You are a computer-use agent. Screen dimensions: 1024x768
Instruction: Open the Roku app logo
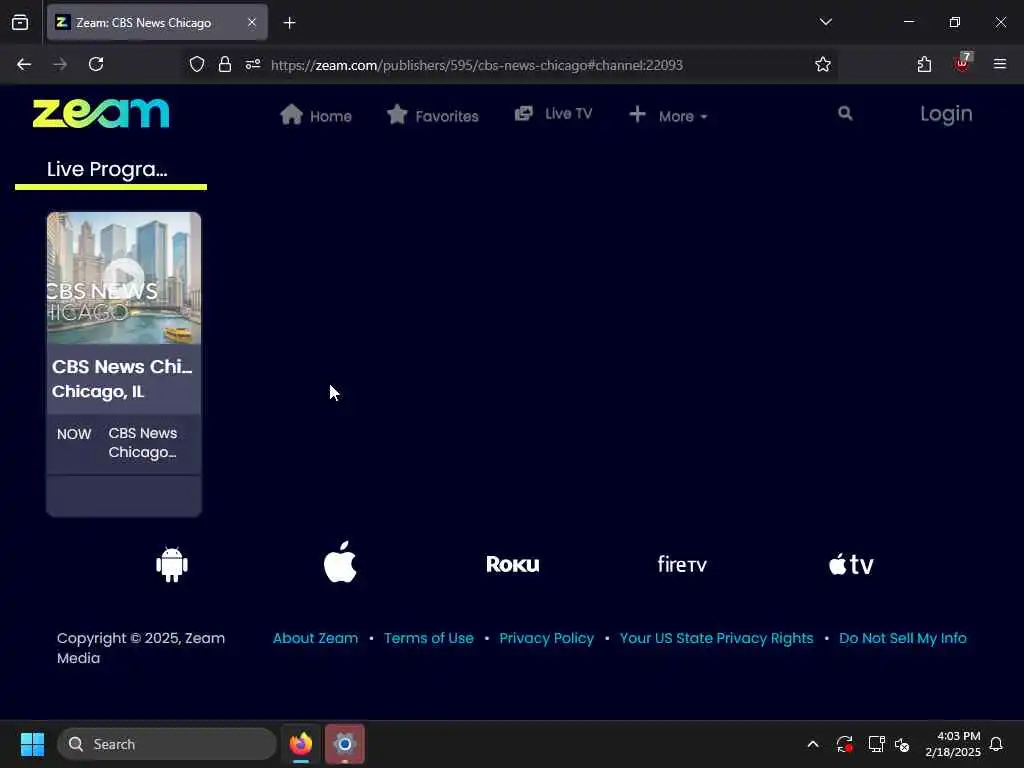coord(513,564)
